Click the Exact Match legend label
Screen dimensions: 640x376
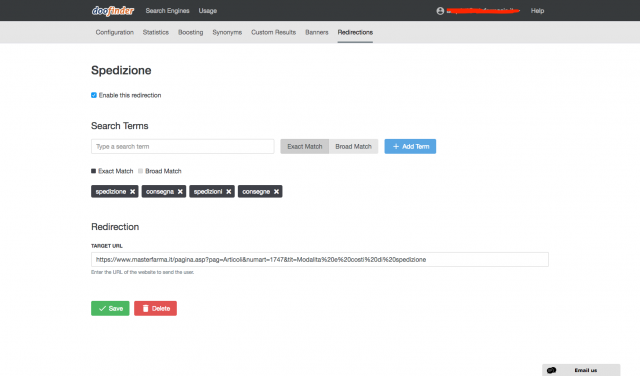pyautogui.click(x=116, y=171)
